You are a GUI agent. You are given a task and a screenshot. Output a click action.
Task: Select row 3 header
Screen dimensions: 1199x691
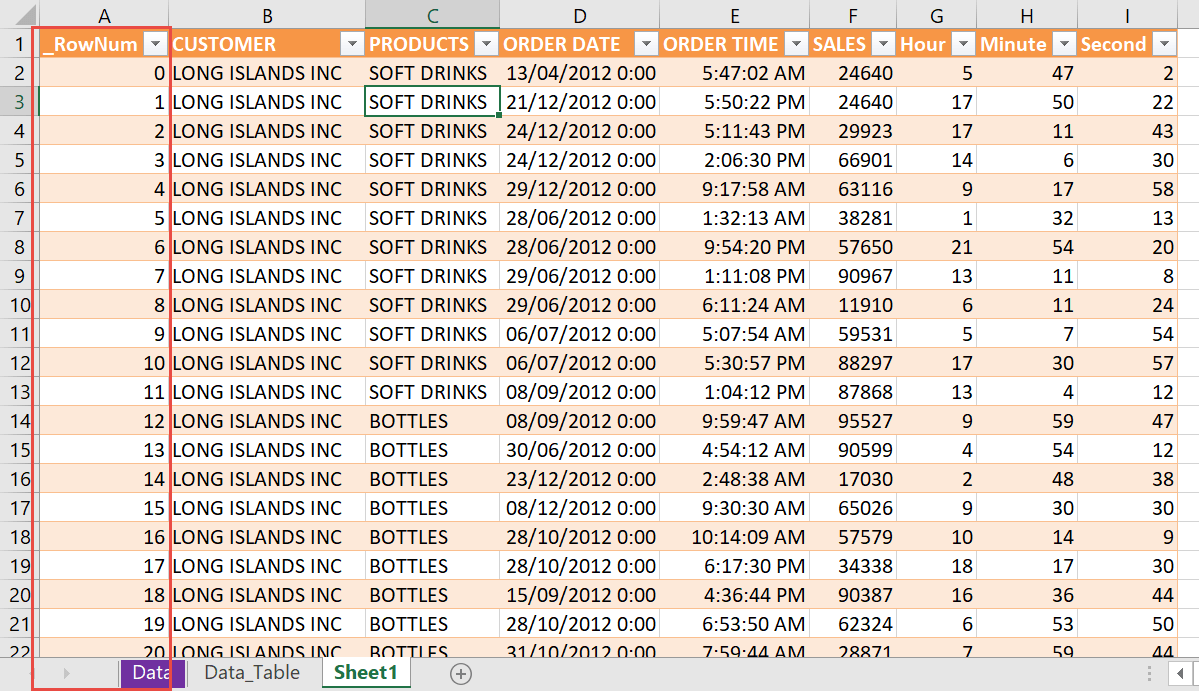pyautogui.click(x=19, y=102)
